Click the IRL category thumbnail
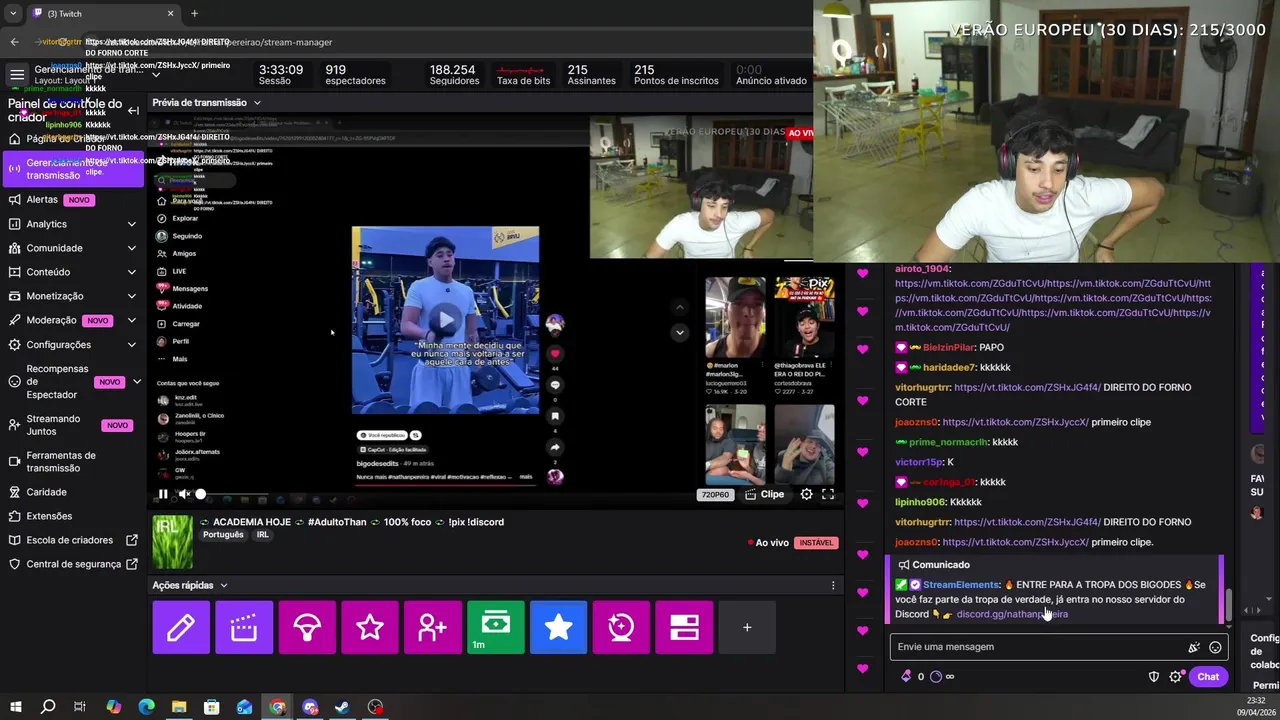1280x720 pixels. [172, 543]
